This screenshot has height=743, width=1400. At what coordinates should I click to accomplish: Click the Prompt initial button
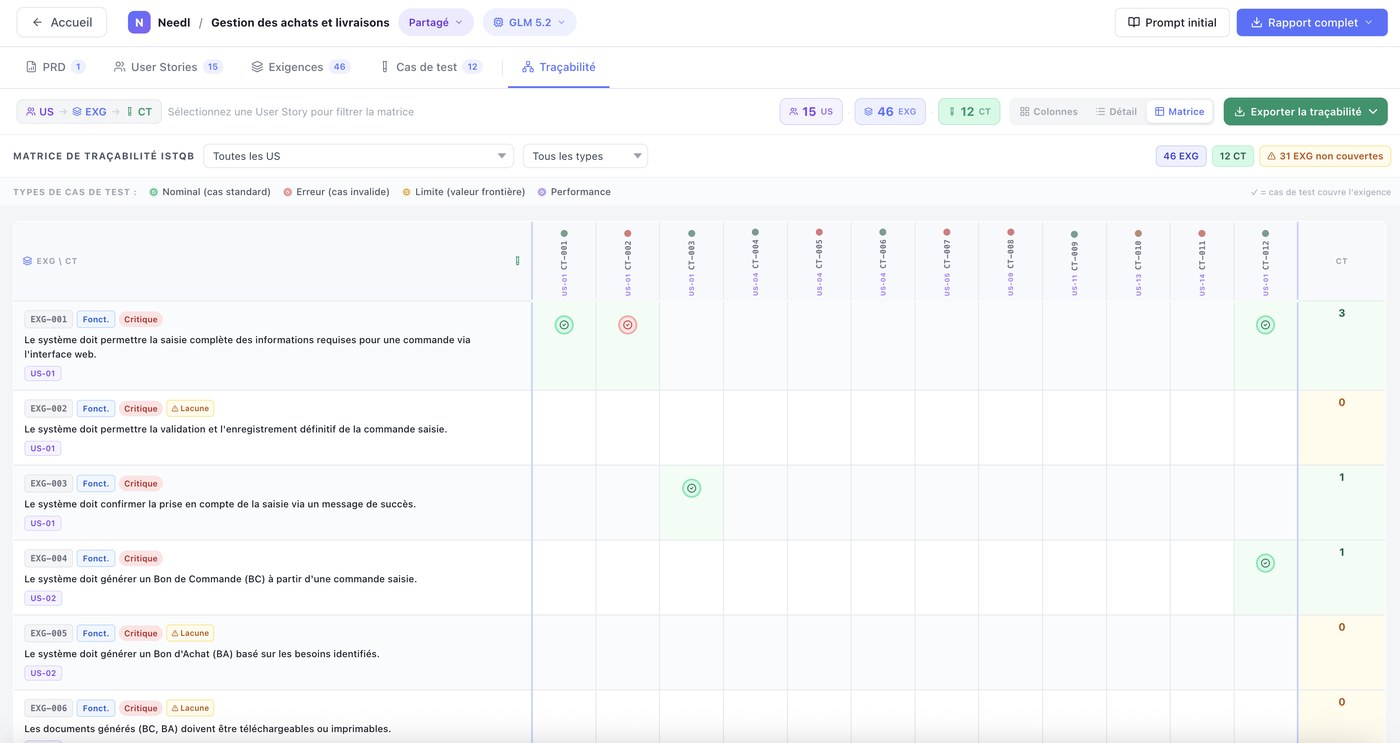click(x=1172, y=22)
